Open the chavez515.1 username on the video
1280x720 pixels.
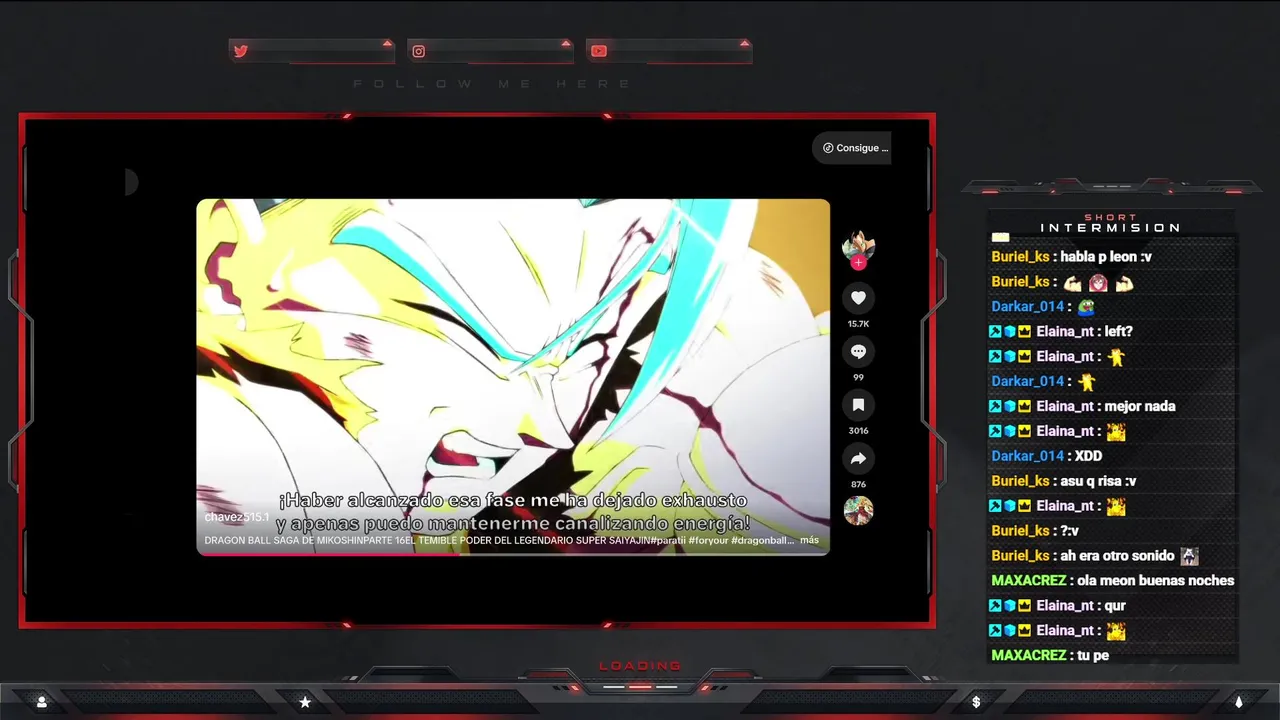(237, 517)
